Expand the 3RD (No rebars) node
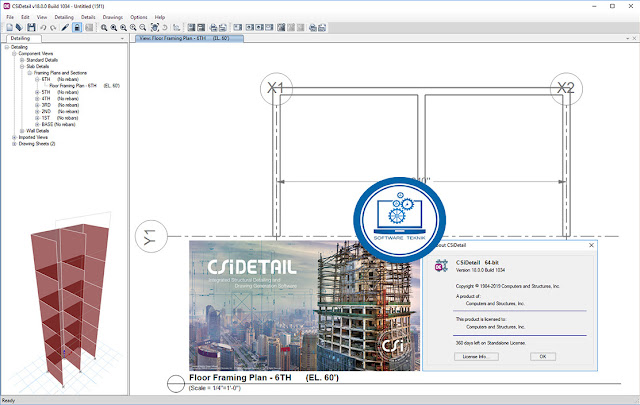Screen dimensions: 640x405 coord(37,105)
